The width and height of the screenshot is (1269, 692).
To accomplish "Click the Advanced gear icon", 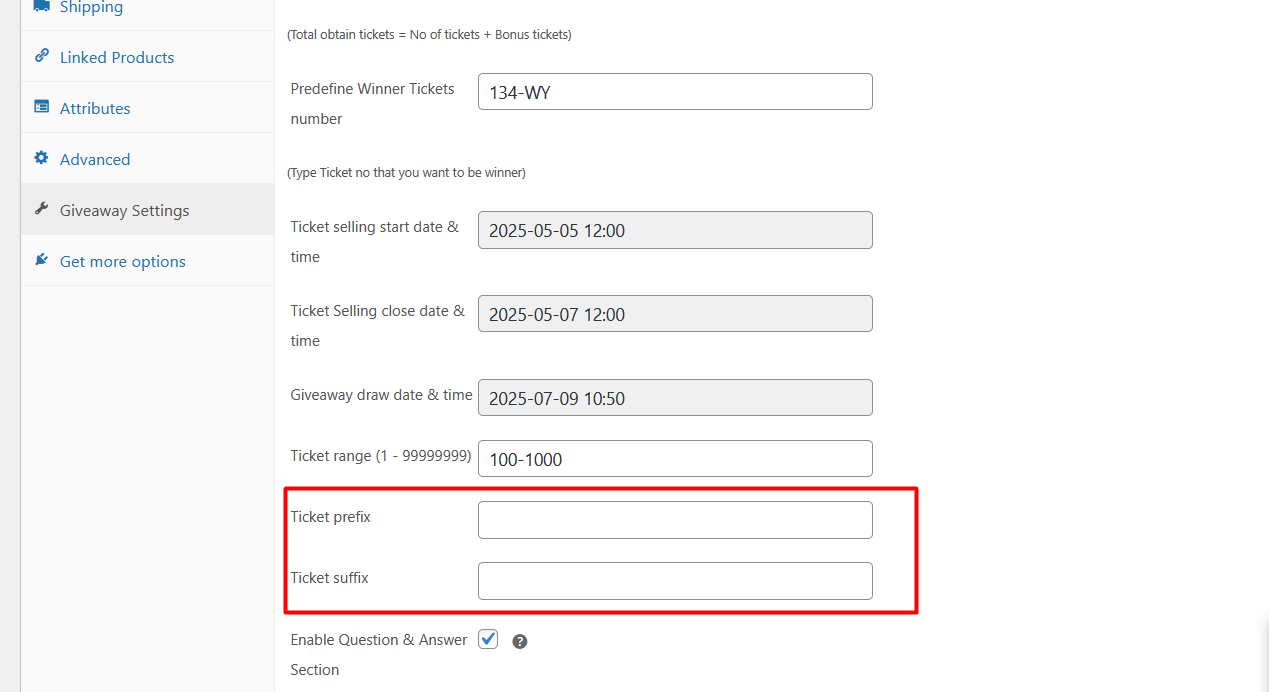I will click(41, 158).
